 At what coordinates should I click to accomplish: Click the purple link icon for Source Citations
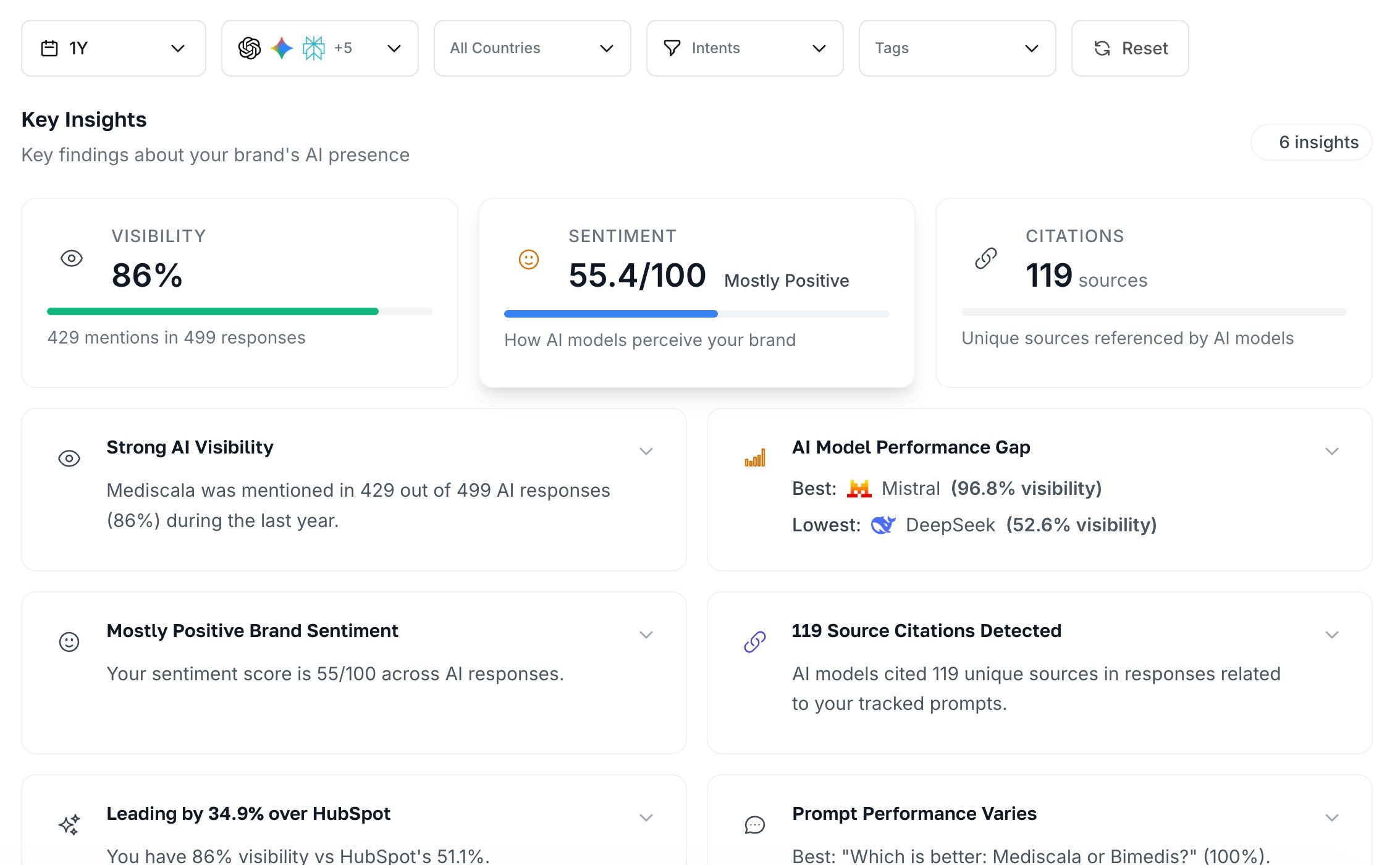click(754, 641)
